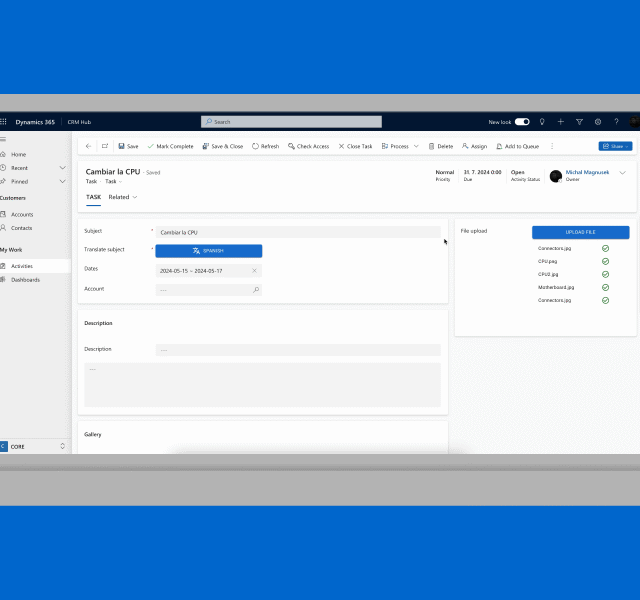Image resolution: width=640 pixels, height=600 pixels.
Task: Click Add to Queue
Action: click(518, 146)
